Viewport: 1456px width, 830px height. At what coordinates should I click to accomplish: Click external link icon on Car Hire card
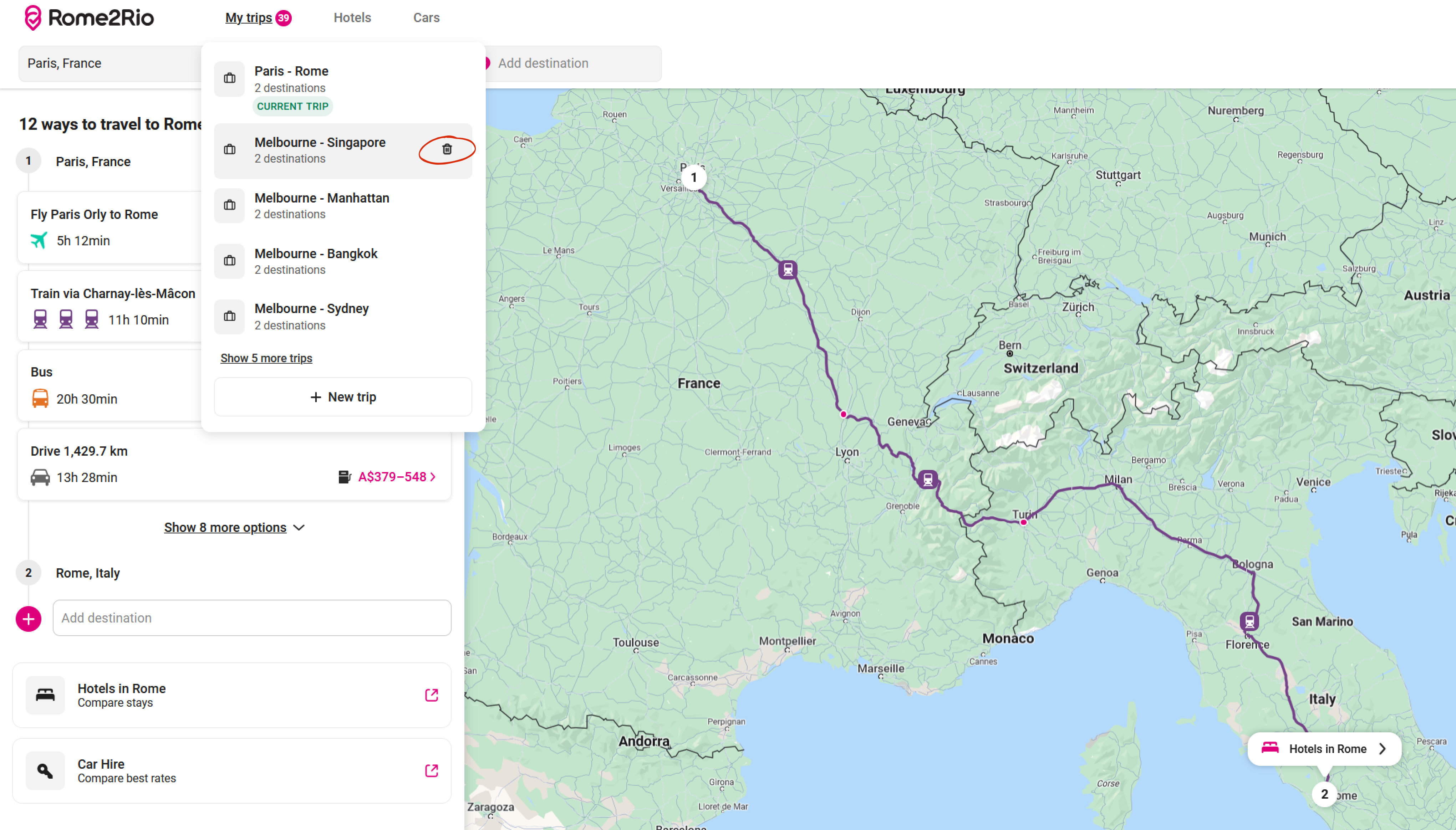pos(432,771)
